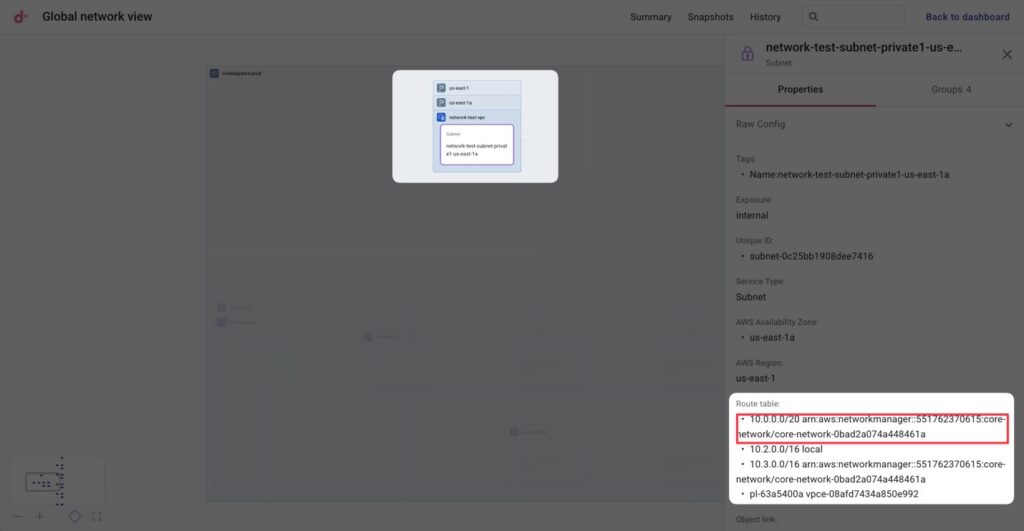
Task: Expand the Raw Config section
Action: 1008,125
